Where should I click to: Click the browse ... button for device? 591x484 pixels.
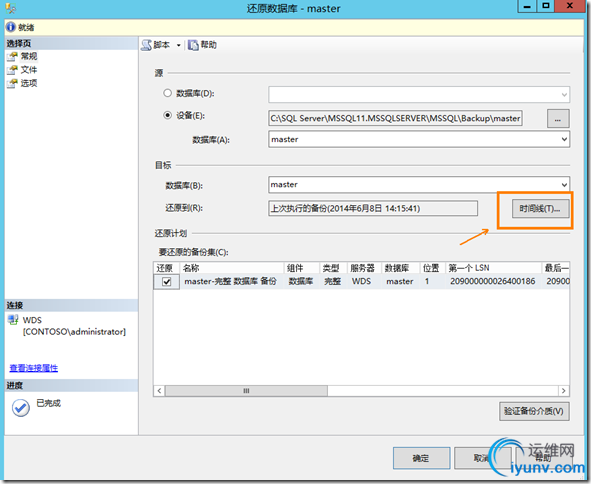558,119
